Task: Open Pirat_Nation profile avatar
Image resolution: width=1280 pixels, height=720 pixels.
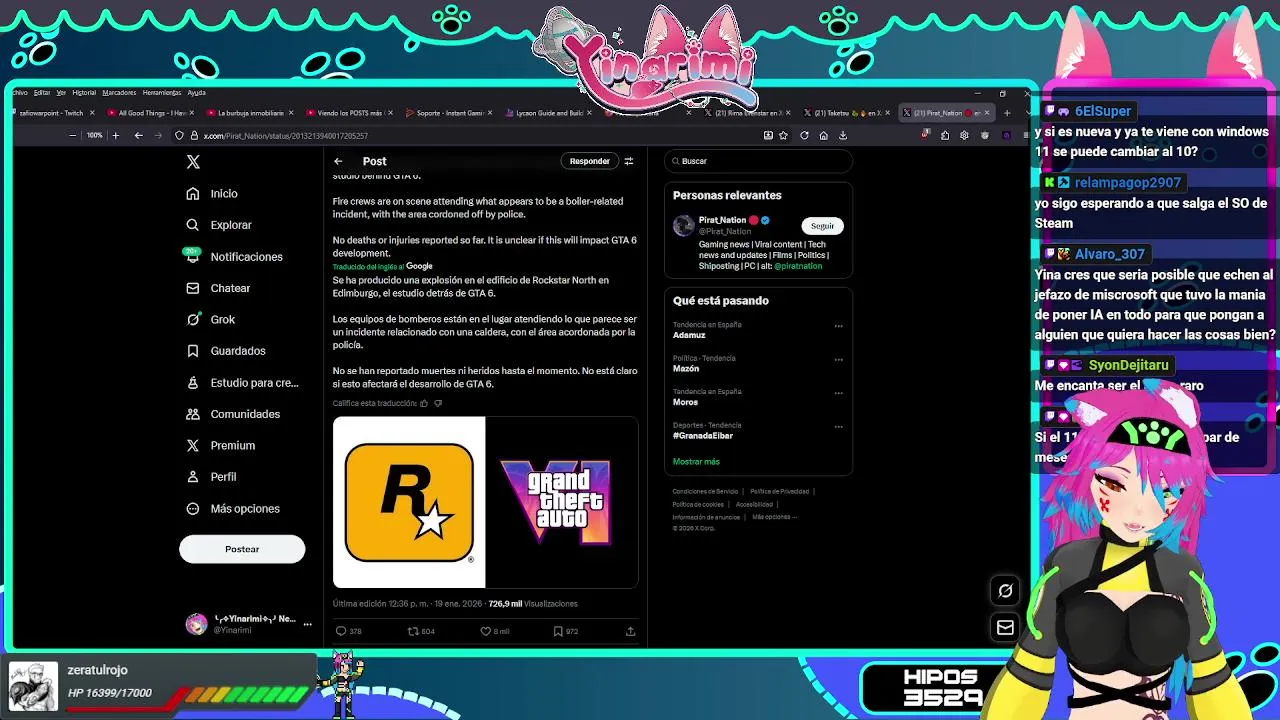Action: (x=683, y=225)
